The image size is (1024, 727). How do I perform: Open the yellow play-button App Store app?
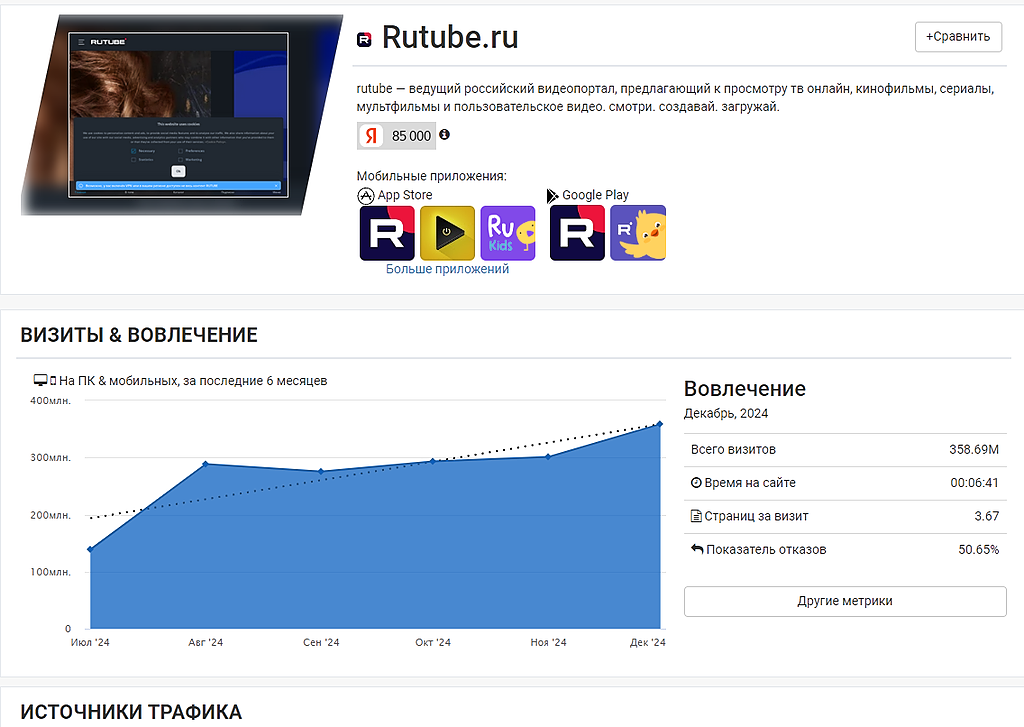(447, 233)
